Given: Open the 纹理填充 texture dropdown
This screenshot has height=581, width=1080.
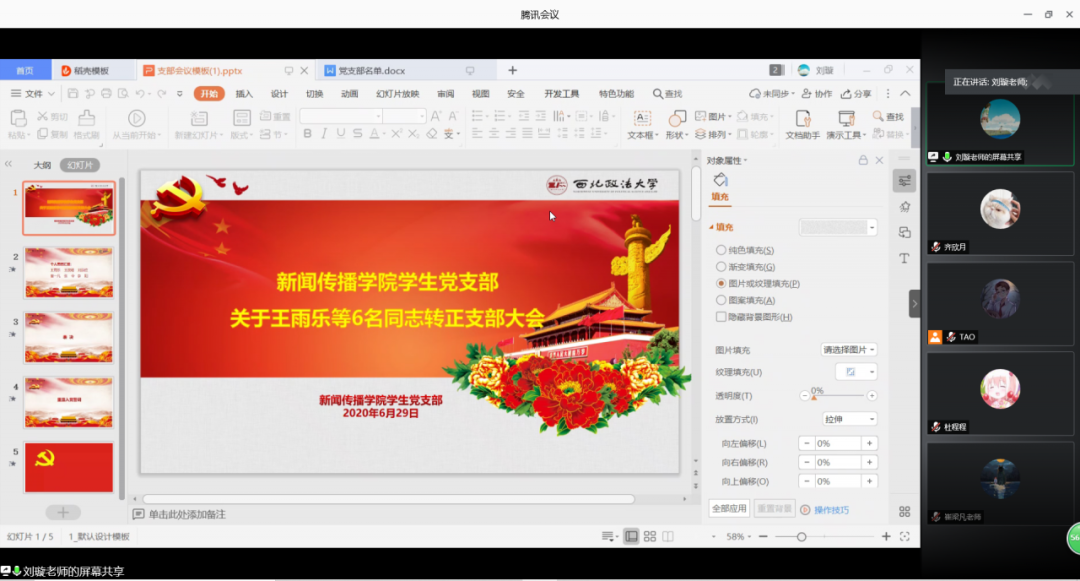Looking at the screenshot, I should pos(859,372).
